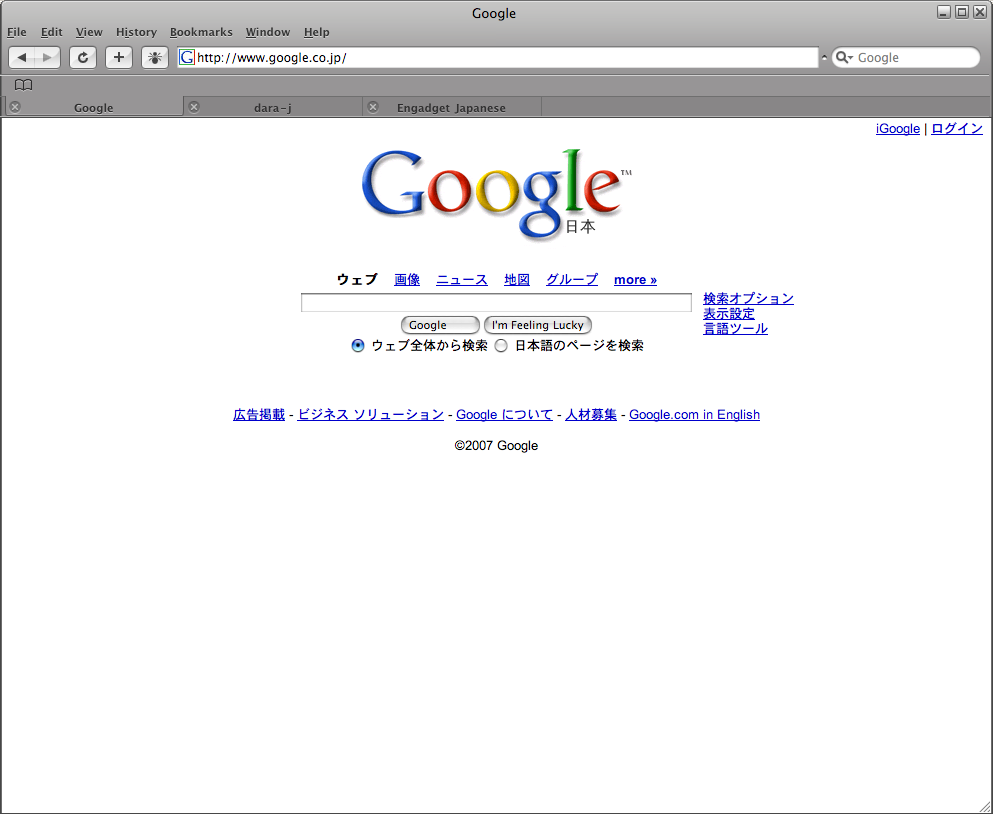The width and height of the screenshot is (993, 814).
Task: Maximize the browser window
Action: tap(961, 12)
